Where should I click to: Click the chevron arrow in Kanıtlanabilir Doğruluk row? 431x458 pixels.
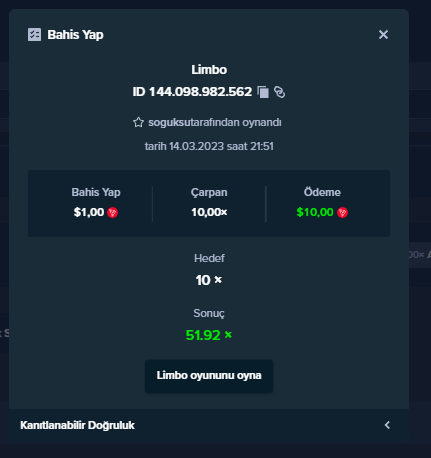click(387, 425)
